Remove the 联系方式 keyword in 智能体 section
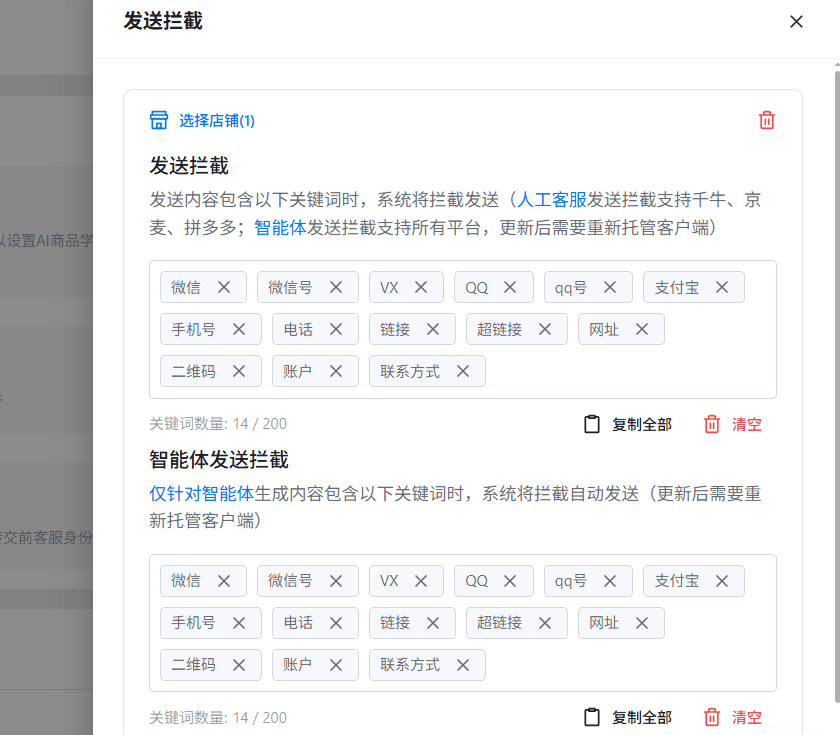Viewport: 840px width, 735px height. tap(463, 664)
